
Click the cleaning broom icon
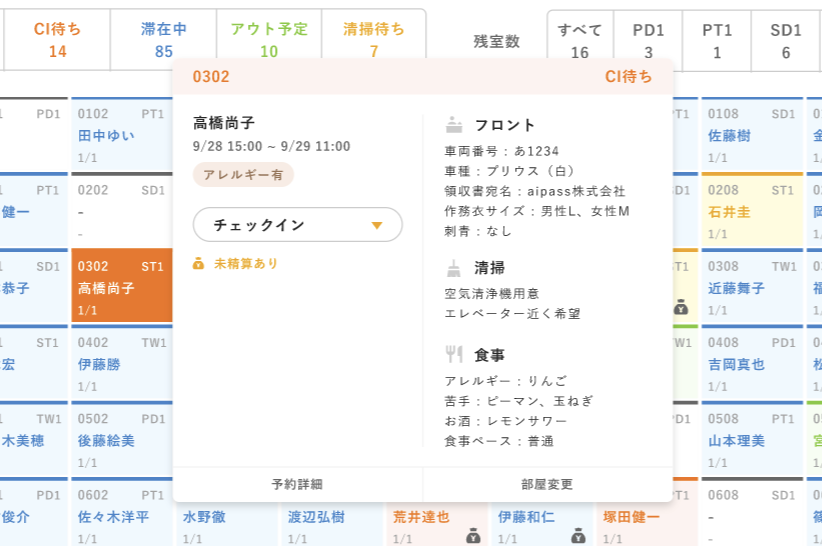(x=454, y=268)
